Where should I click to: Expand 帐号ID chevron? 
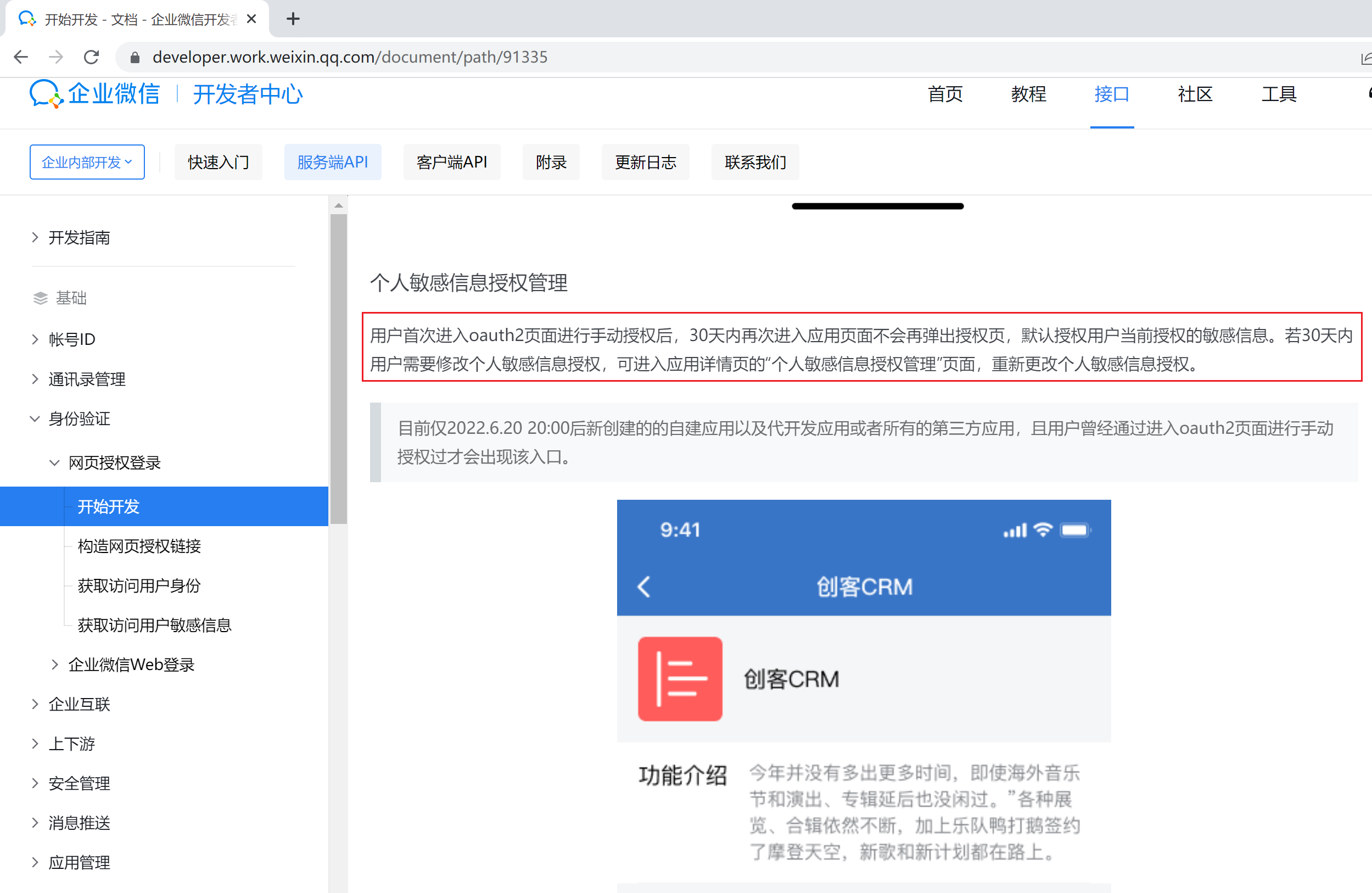point(35,339)
